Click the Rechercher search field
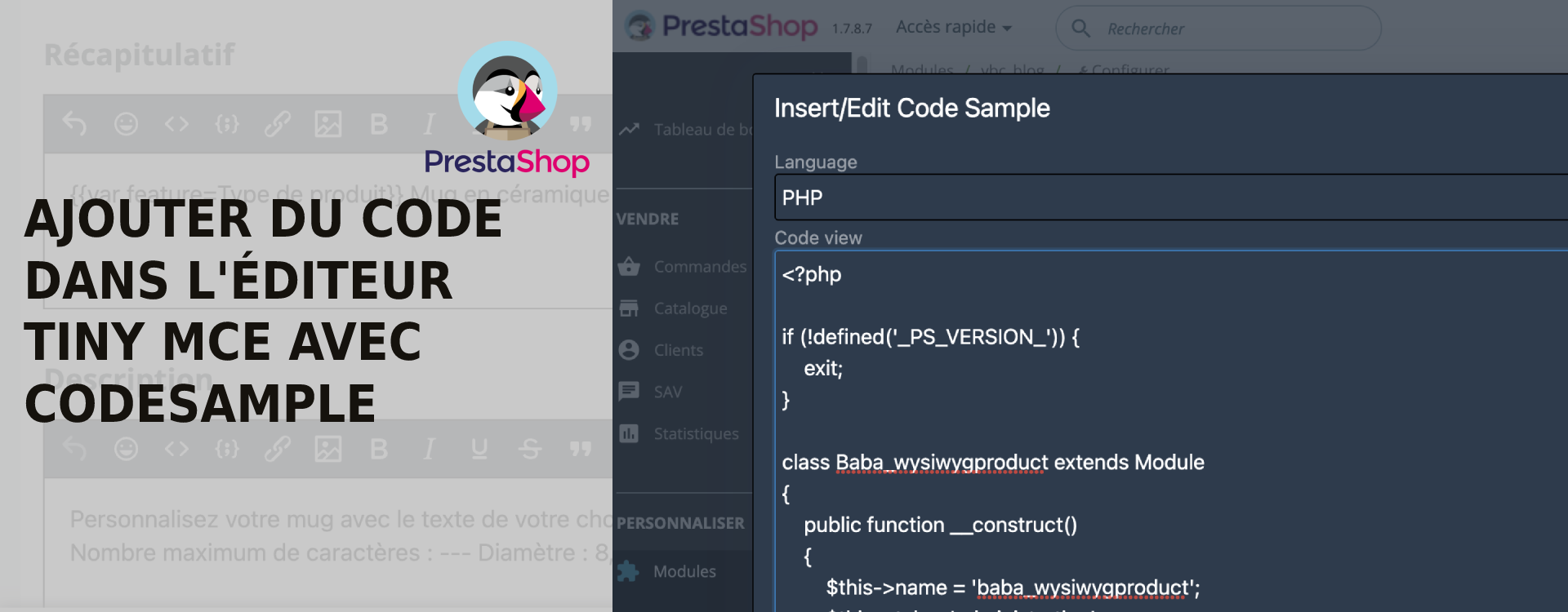 (1218, 29)
